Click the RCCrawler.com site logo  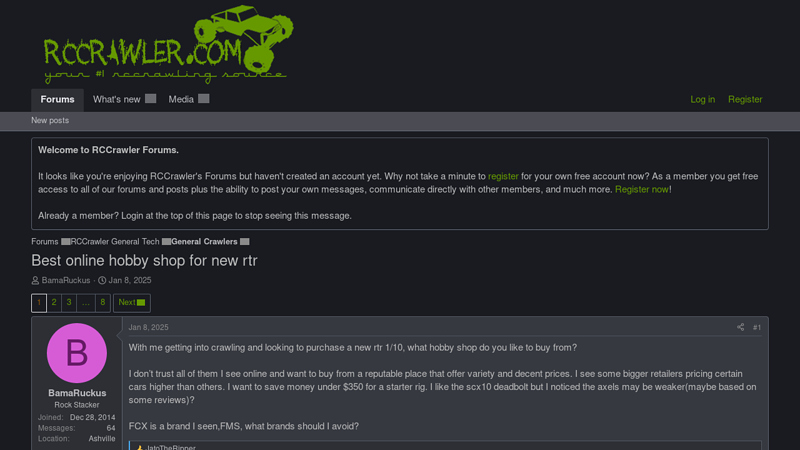click(x=167, y=46)
